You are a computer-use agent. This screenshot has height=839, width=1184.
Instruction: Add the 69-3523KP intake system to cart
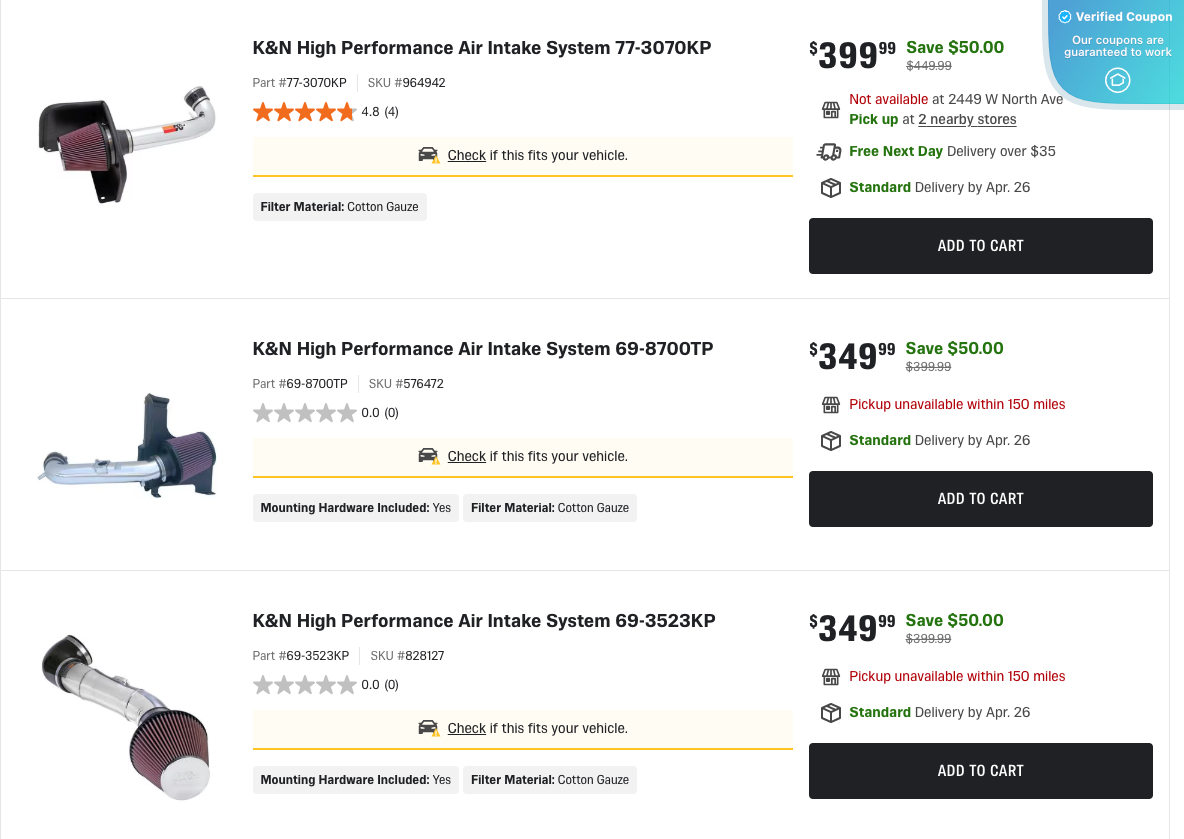click(980, 770)
